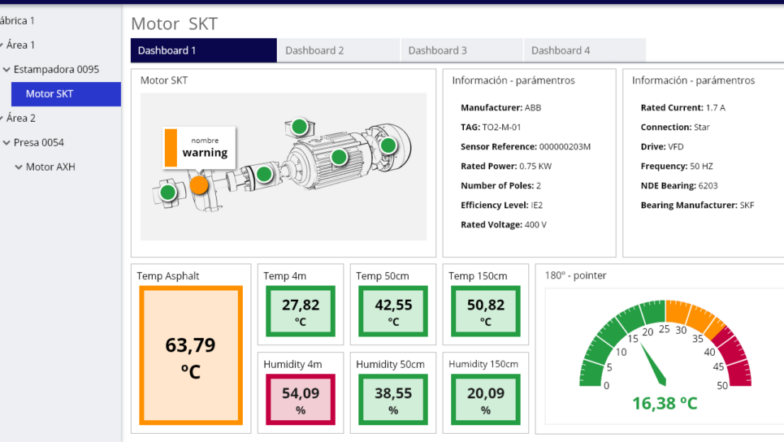The width and height of the screenshot is (784, 442).
Task: Collapse the Área 1 tree node
Action: coord(4,45)
